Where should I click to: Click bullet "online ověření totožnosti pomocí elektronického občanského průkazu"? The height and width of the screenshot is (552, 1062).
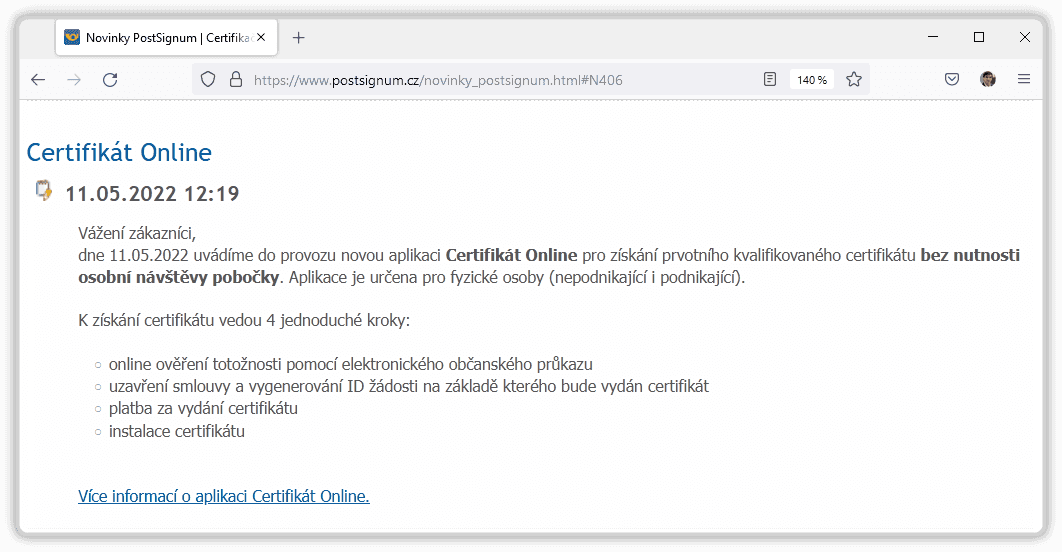[351, 364]
